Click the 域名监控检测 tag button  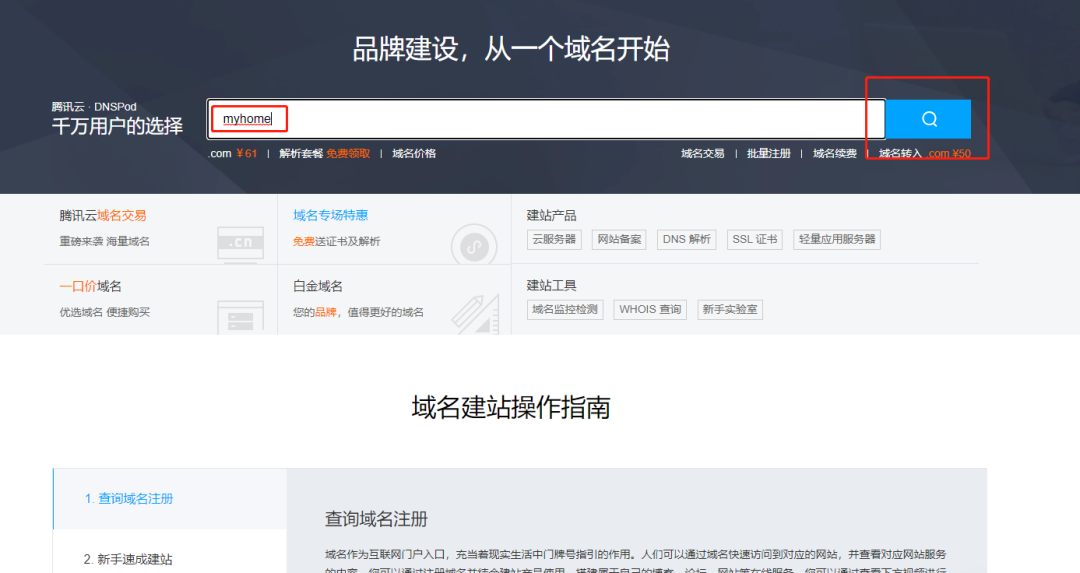coord(565,310)
